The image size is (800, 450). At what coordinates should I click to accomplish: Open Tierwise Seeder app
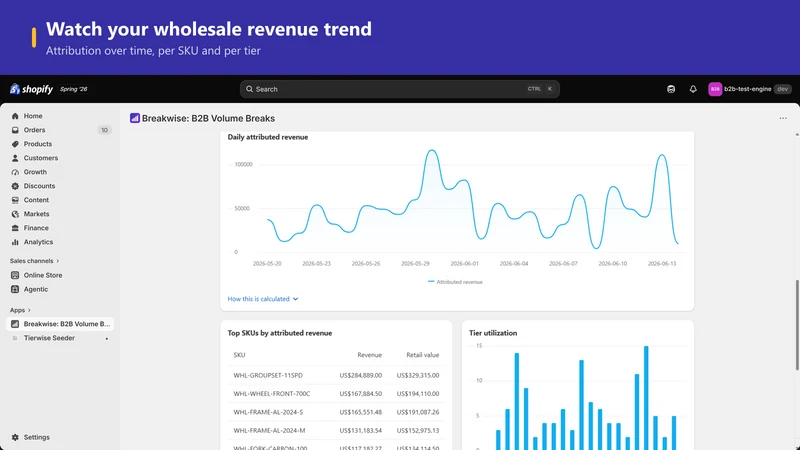pos(49,338)
